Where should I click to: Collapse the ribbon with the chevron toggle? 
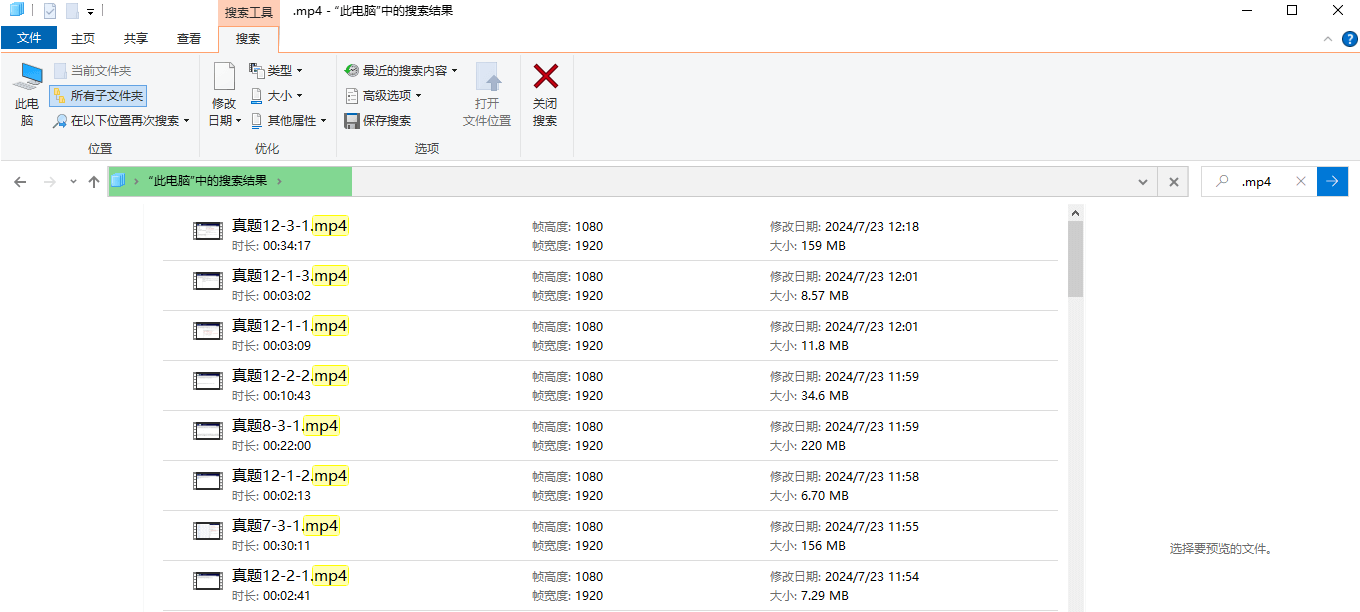click(1328, 38)
